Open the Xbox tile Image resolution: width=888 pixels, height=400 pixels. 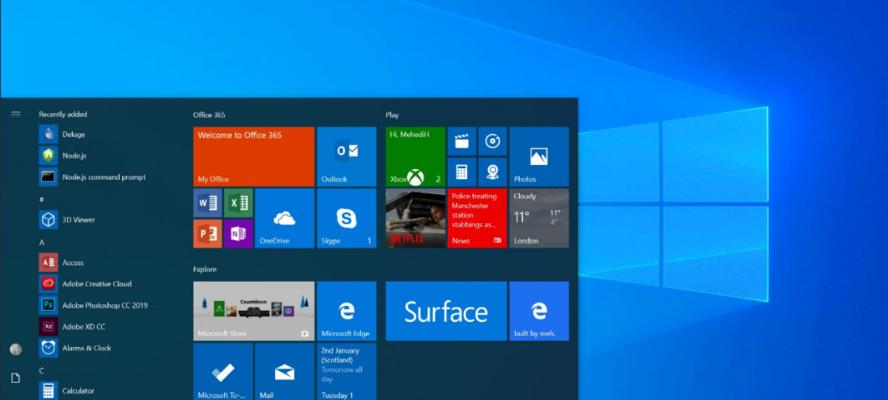pyautogui.click(x=415, y=156)
